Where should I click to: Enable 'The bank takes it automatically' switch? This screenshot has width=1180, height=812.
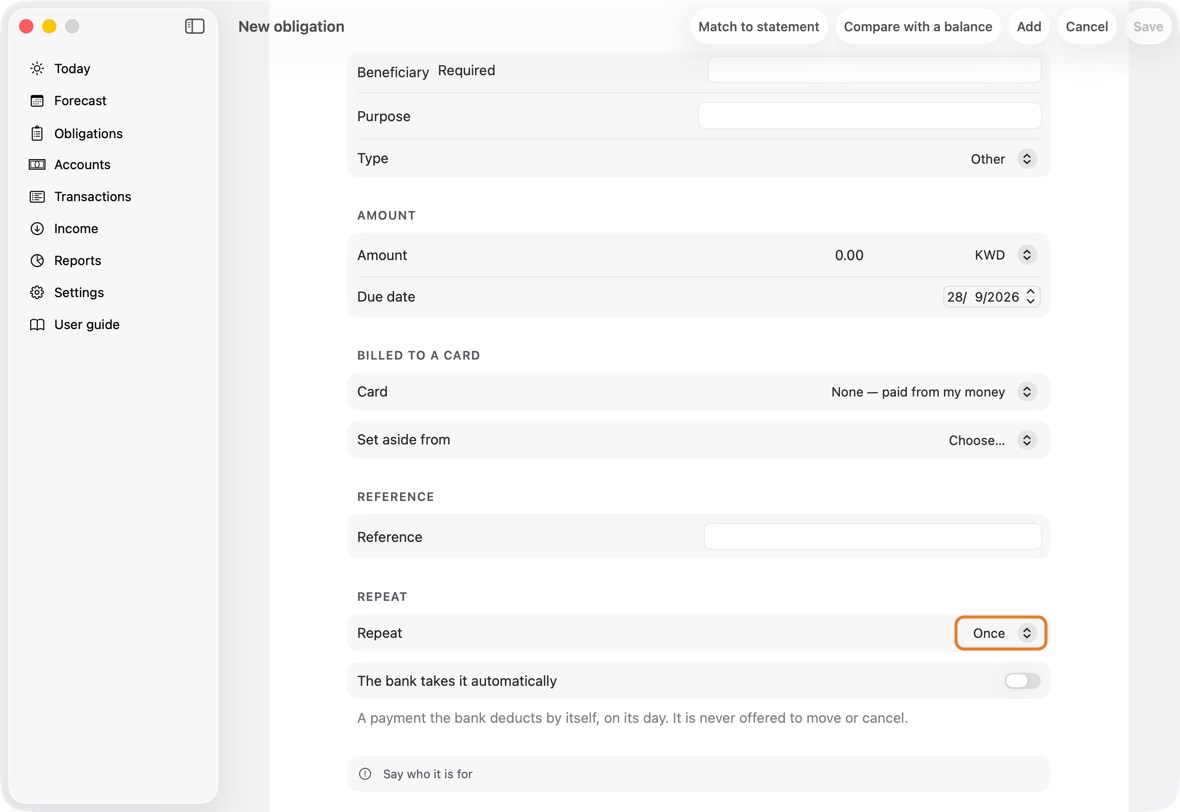click(x=1022, y=681)
